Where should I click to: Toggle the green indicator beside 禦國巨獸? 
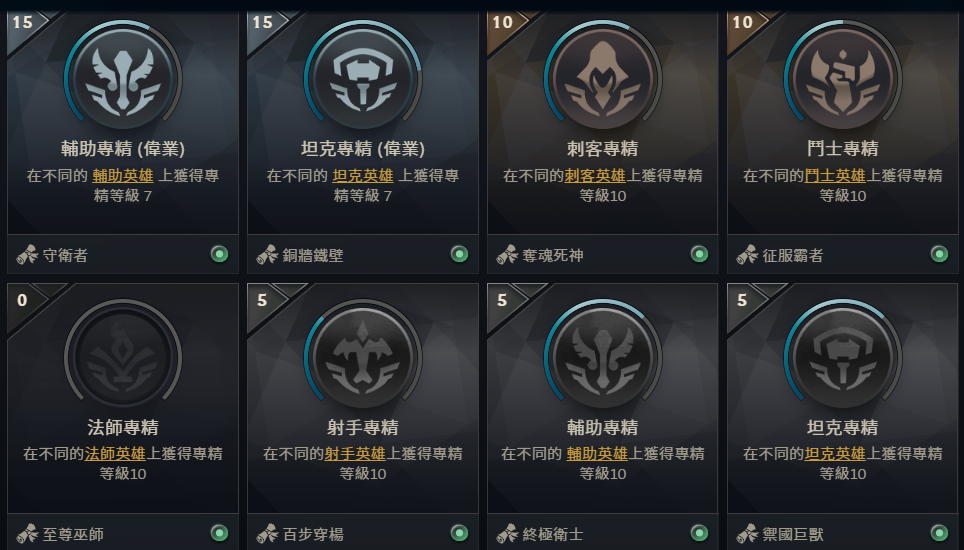pos(939,533)
